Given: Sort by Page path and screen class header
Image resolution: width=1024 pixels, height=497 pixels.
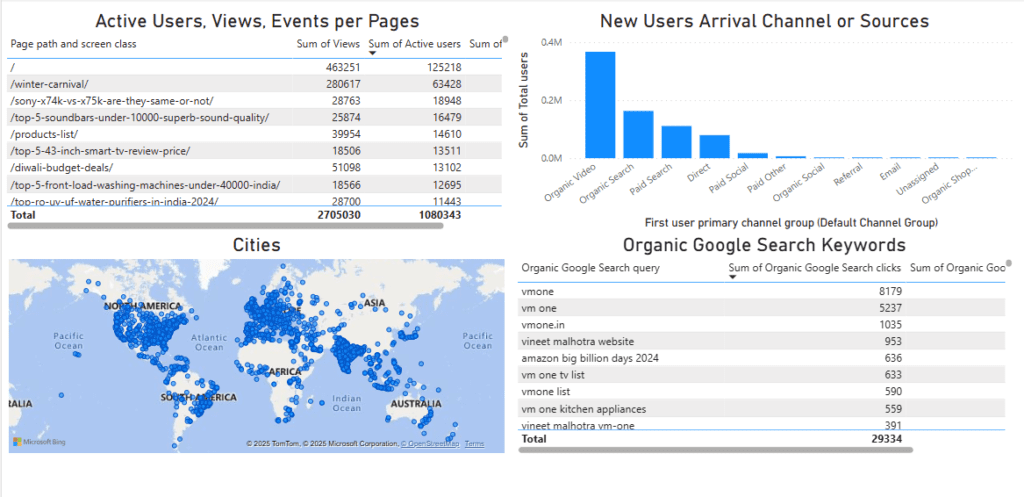Looking at the screenshot, I should pos(74,44).
